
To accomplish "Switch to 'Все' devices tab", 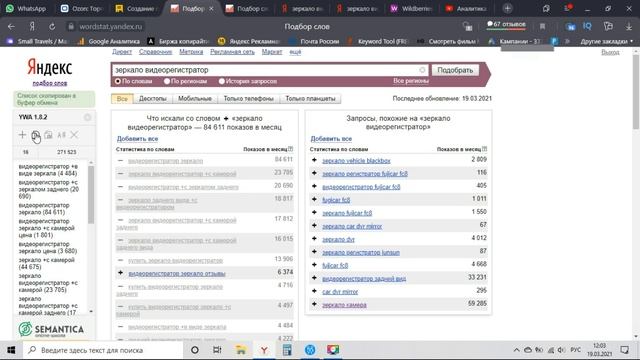I will (122, 99).
